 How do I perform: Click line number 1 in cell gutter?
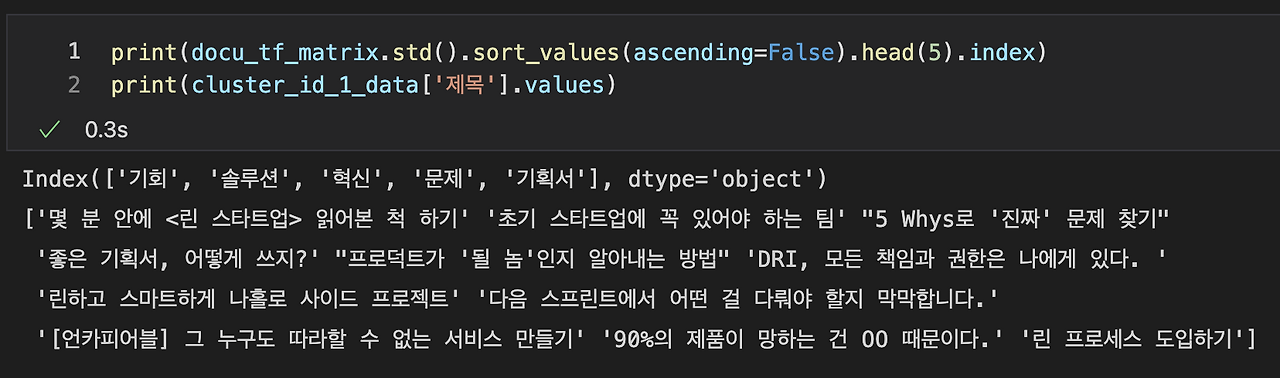click(74, 52)
